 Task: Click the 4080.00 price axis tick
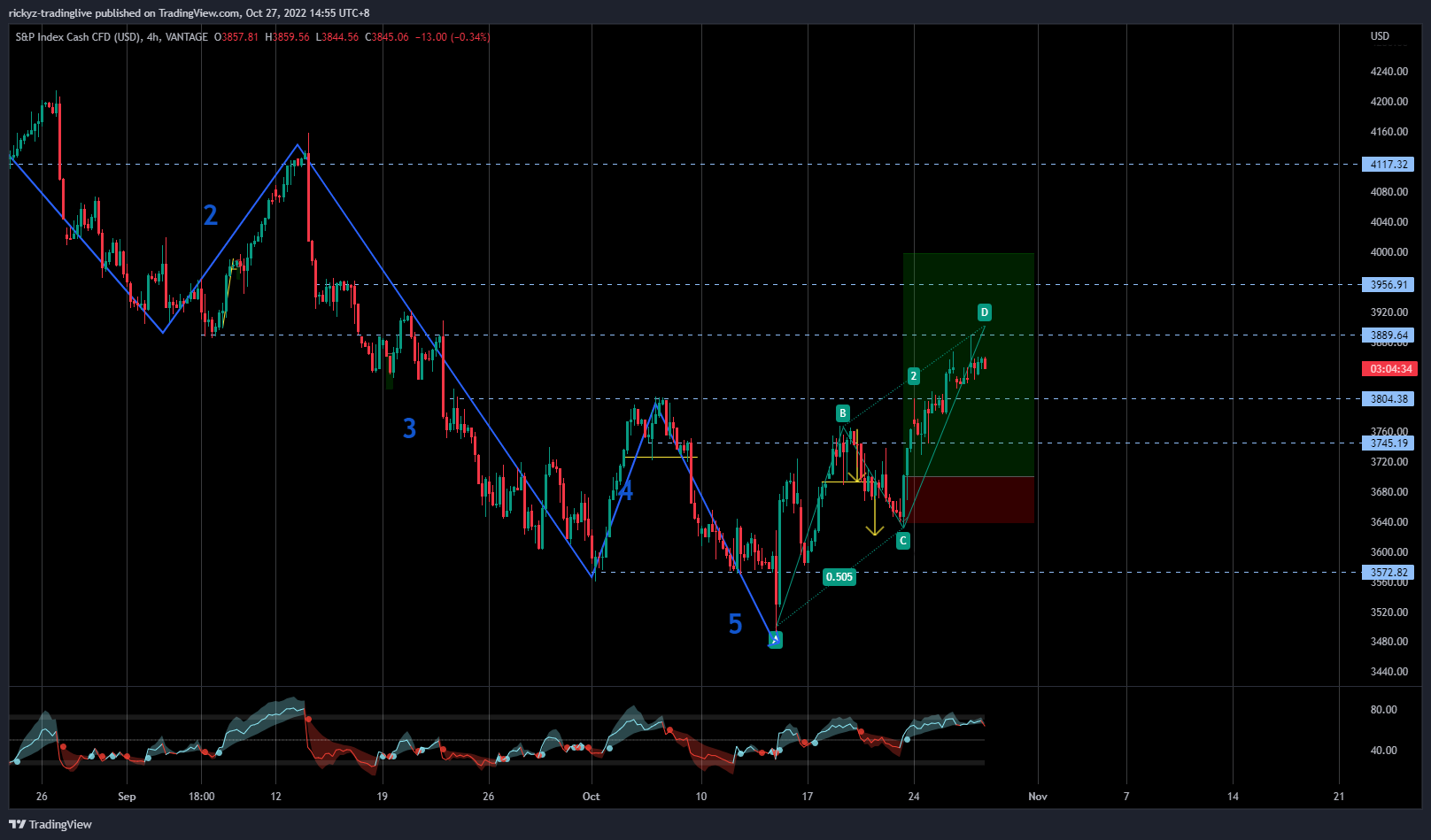(1389, 192)
